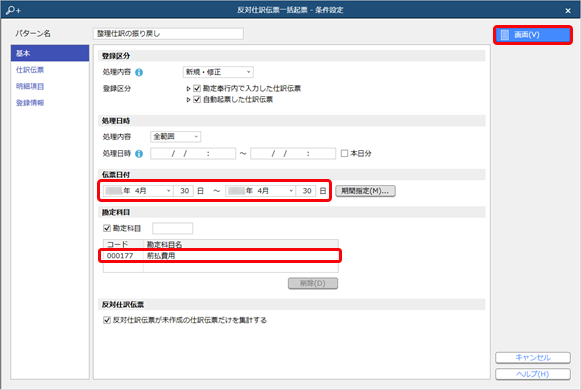Click the 勘定科目名 column header
This screenshot has width=581, height=390.
point(241,244)
